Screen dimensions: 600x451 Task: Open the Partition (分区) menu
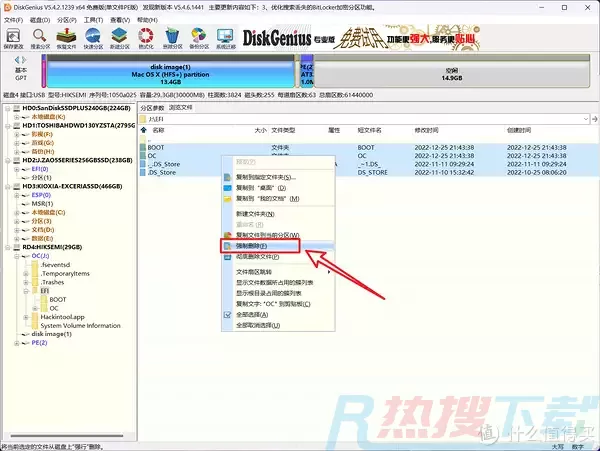click(67, 20)
